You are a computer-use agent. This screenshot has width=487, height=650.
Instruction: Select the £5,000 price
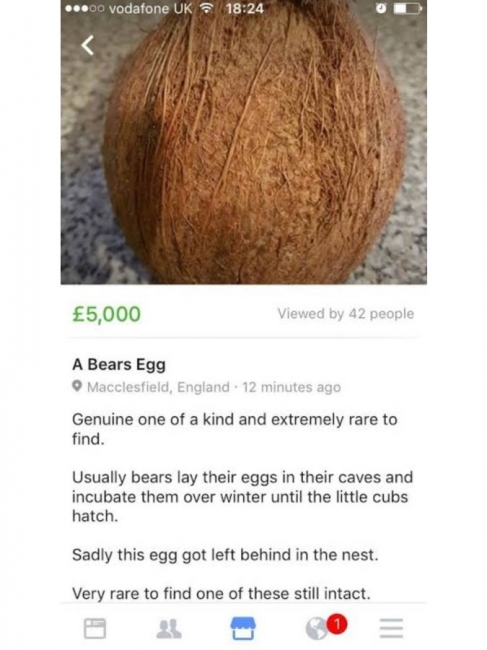click(x=107, y=314)
